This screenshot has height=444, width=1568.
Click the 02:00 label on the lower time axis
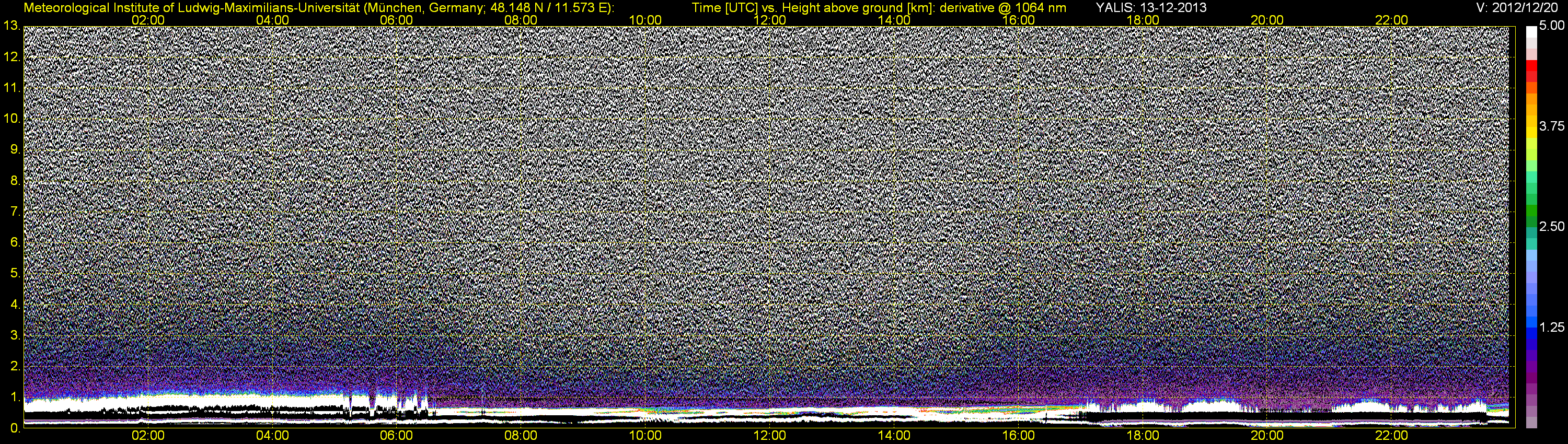coord(148,436)
